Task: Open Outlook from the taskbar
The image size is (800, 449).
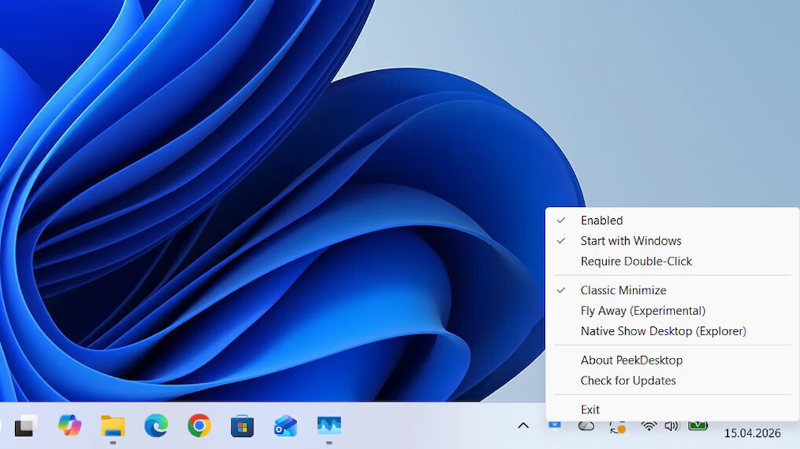Action: click(x=286, y=426)
